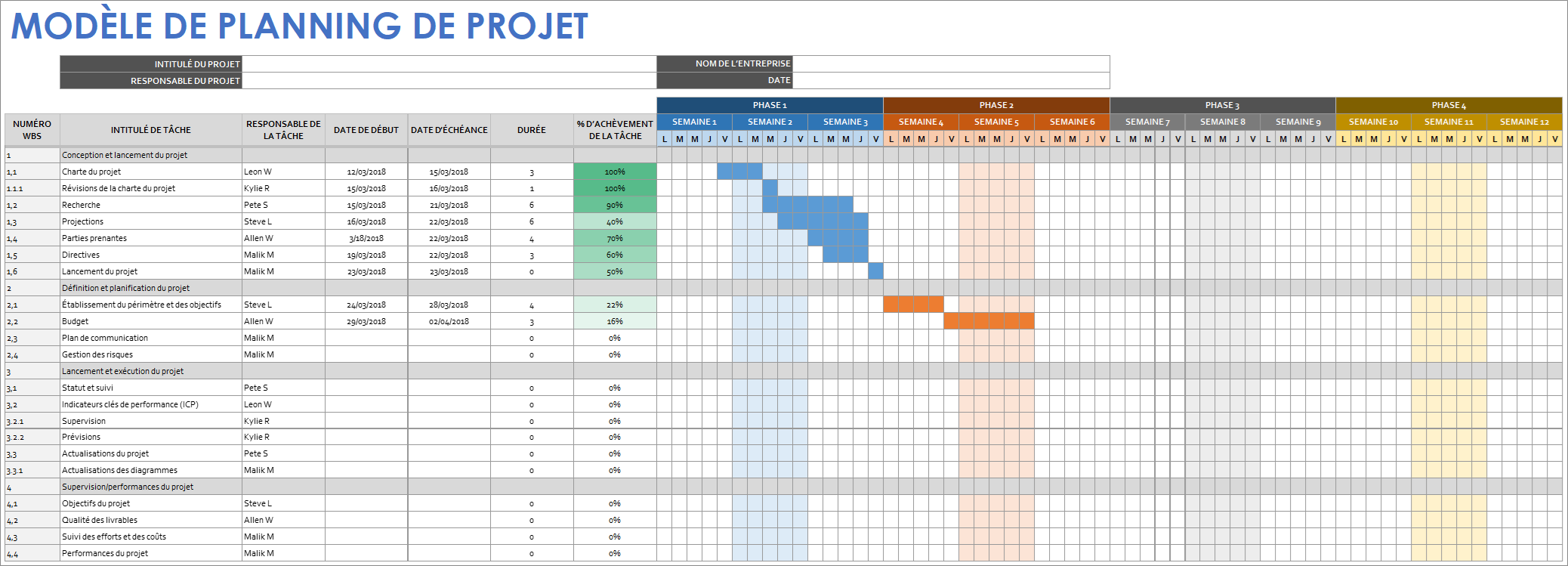Select start date 12/03/2018
The image size is (1568, 566).
tap(366, 172)
